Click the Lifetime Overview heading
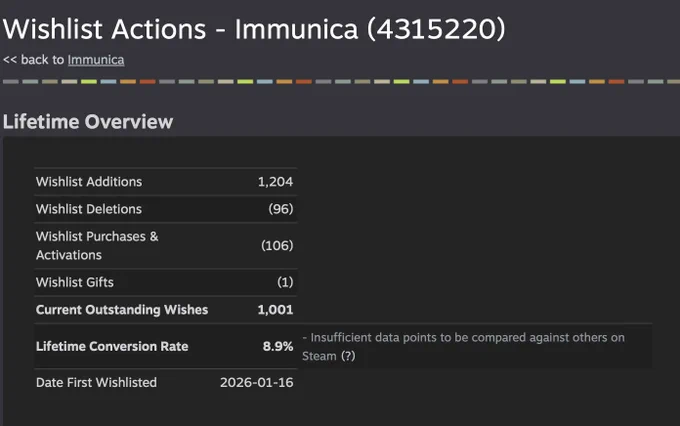This screenshot has height=426, width=680. (x=88, y=122)
